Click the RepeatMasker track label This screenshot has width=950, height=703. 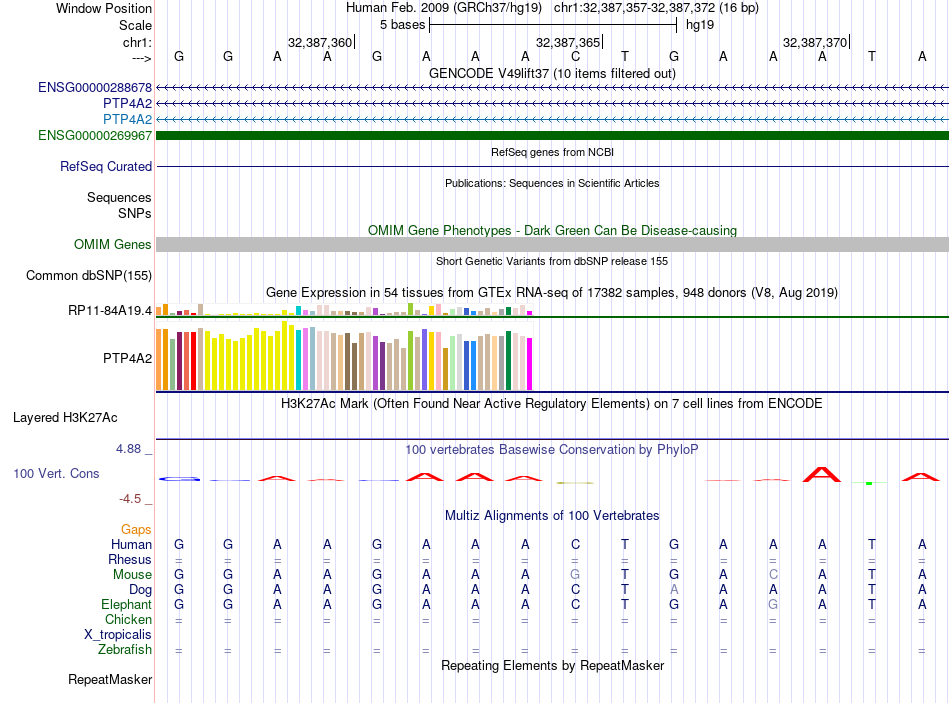[110, 679]
